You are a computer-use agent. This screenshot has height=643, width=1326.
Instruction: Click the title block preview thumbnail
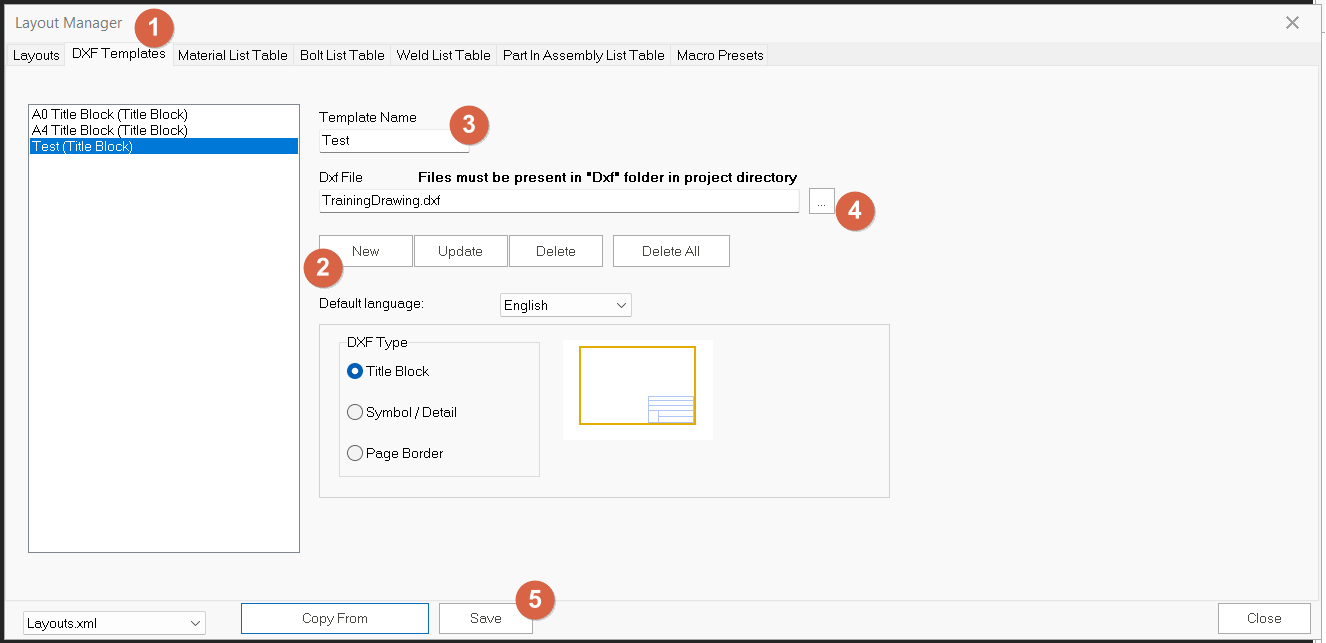[x=637, y=388]
